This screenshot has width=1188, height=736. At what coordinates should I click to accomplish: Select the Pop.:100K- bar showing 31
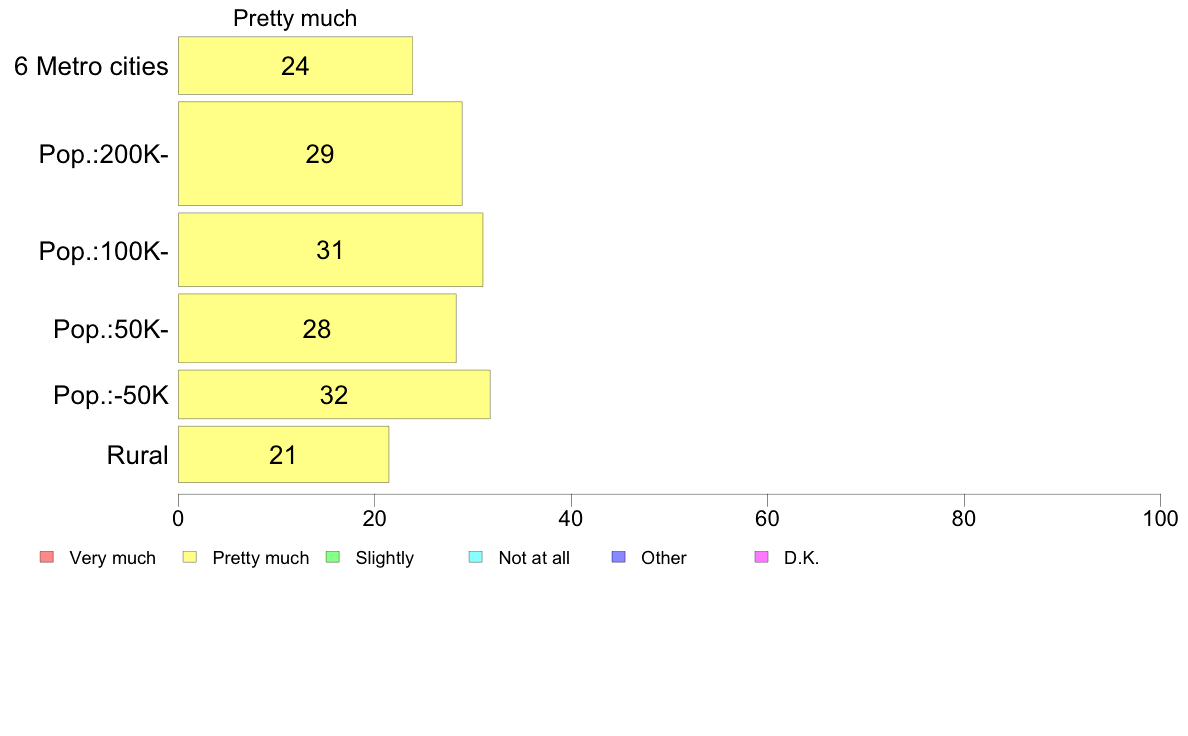tap(330, 250)
